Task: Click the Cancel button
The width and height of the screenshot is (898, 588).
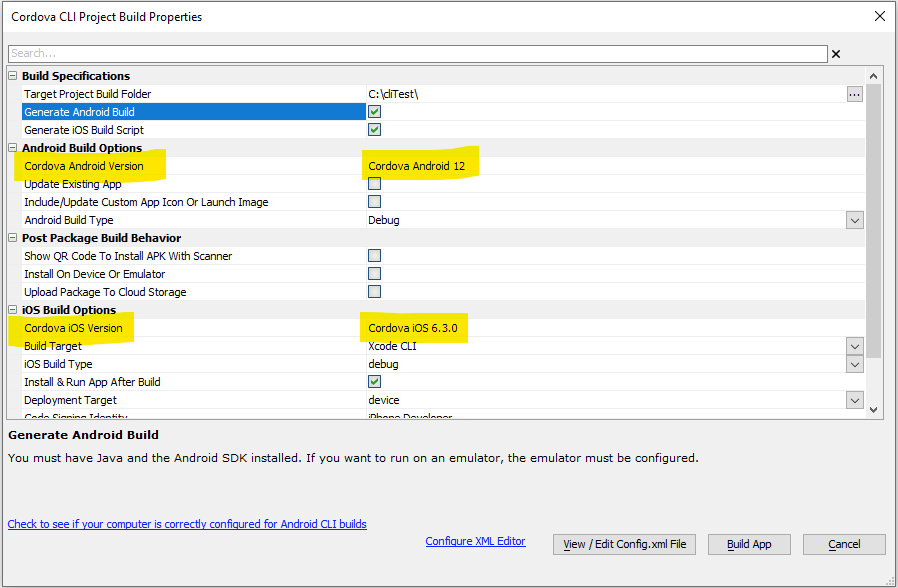Action: pyautogui.click(x=844, y=544)
